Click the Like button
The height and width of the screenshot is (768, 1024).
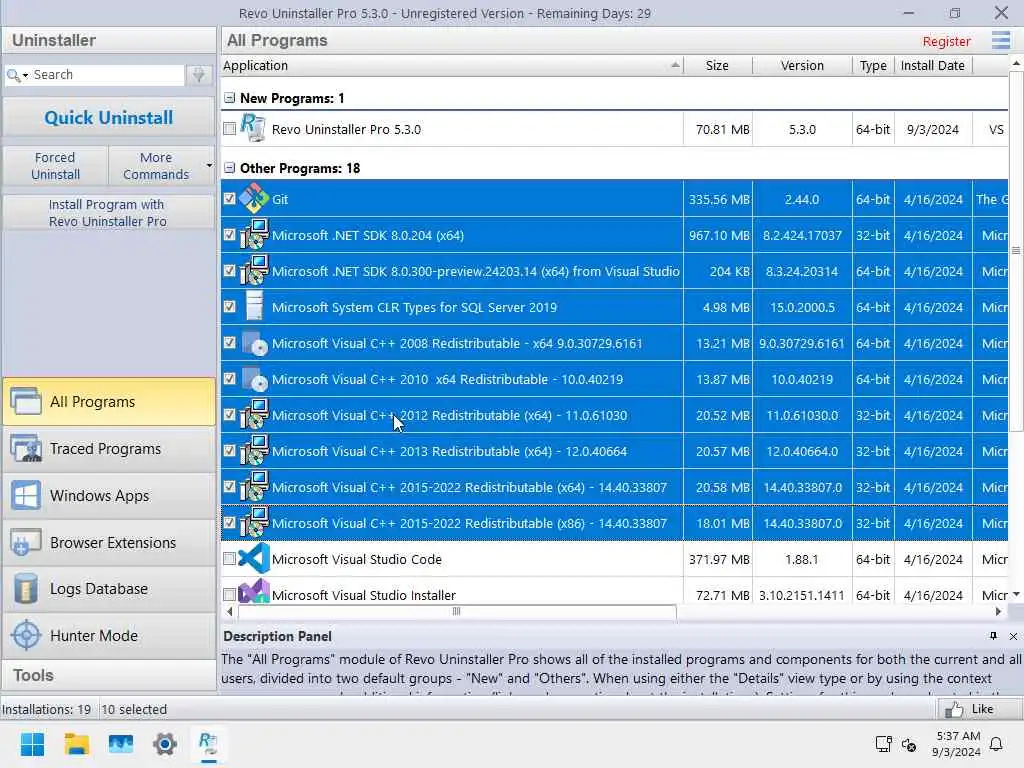pyautogui.click(x=980, y=709)
